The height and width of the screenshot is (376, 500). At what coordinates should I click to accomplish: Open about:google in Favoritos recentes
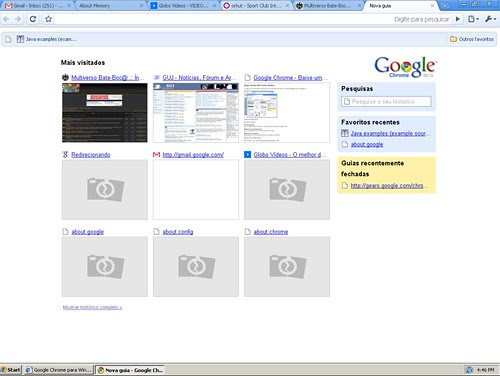(367, 144)
